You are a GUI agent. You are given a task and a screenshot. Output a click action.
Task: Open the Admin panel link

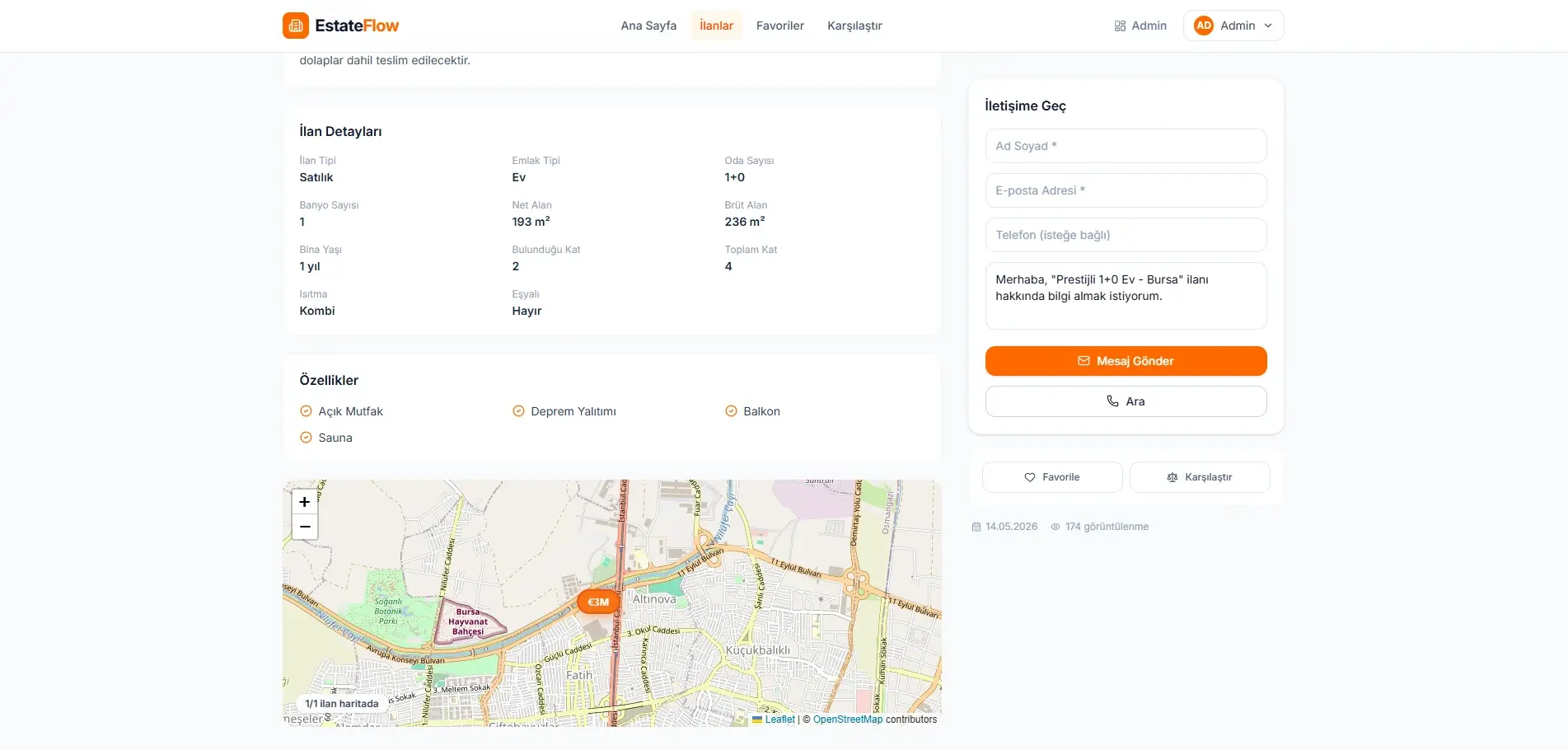coord(1140,26)
